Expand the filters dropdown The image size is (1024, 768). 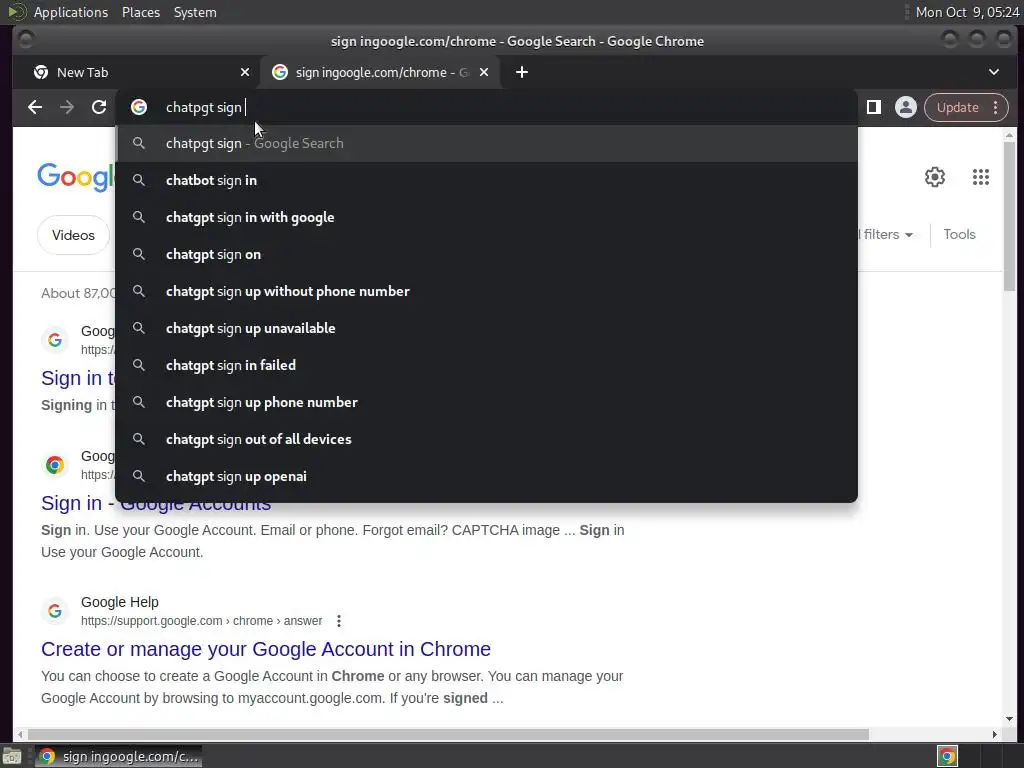pos(888,234)
